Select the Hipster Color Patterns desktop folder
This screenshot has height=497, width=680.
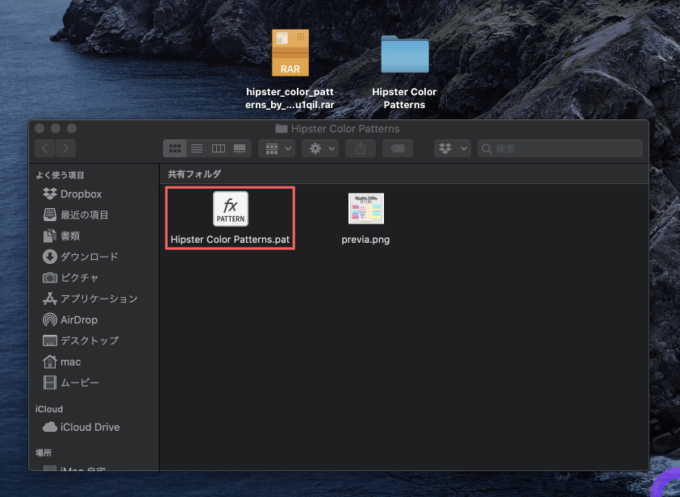click(405, 54)
